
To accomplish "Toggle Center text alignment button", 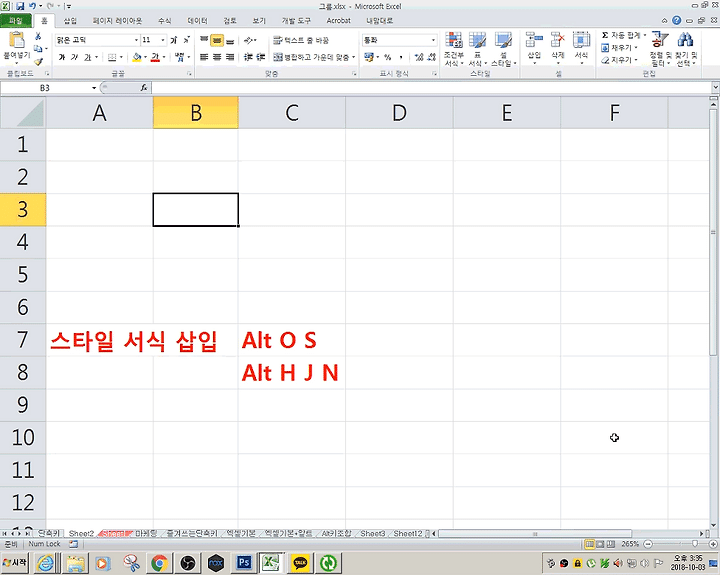I will click(x=217, y=57).
